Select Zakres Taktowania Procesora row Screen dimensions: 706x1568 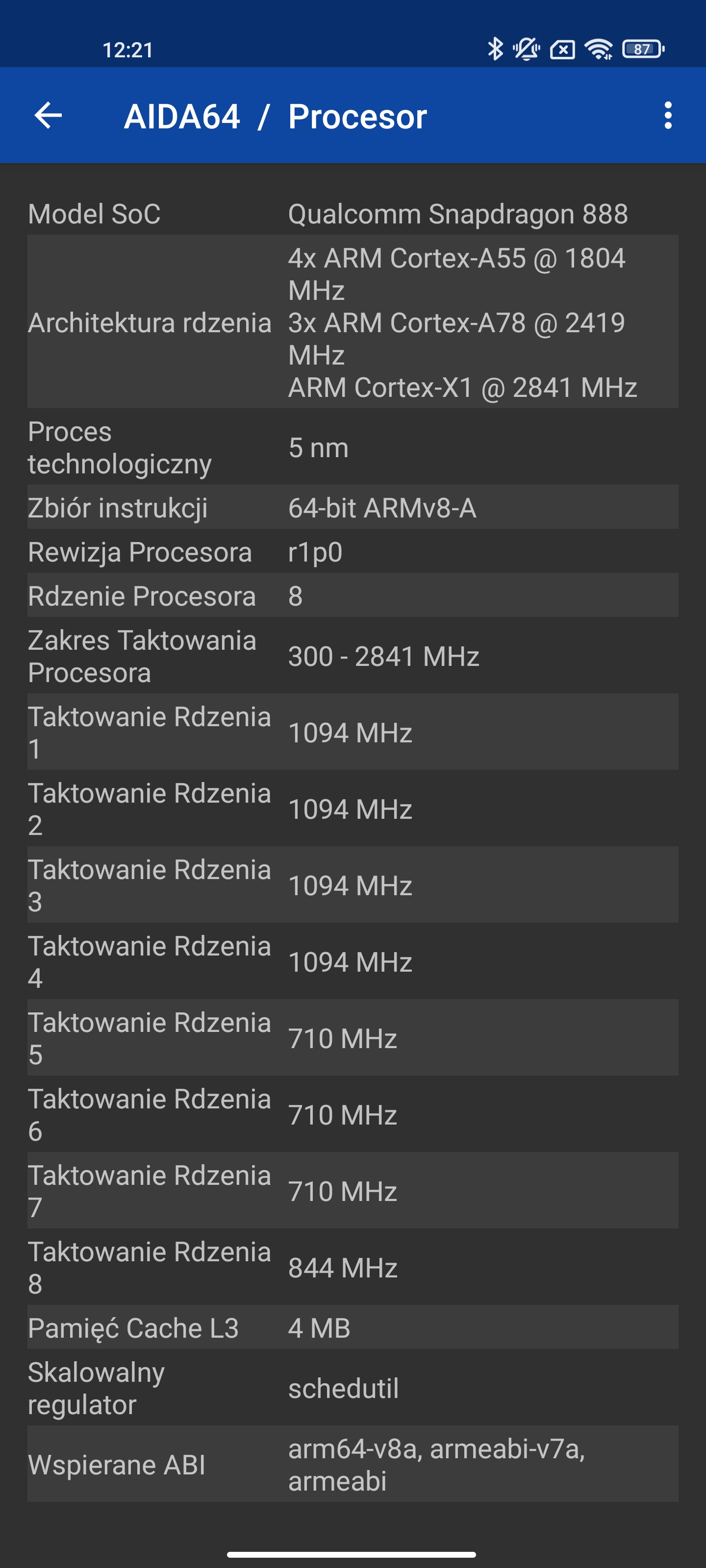pos(353,656)
